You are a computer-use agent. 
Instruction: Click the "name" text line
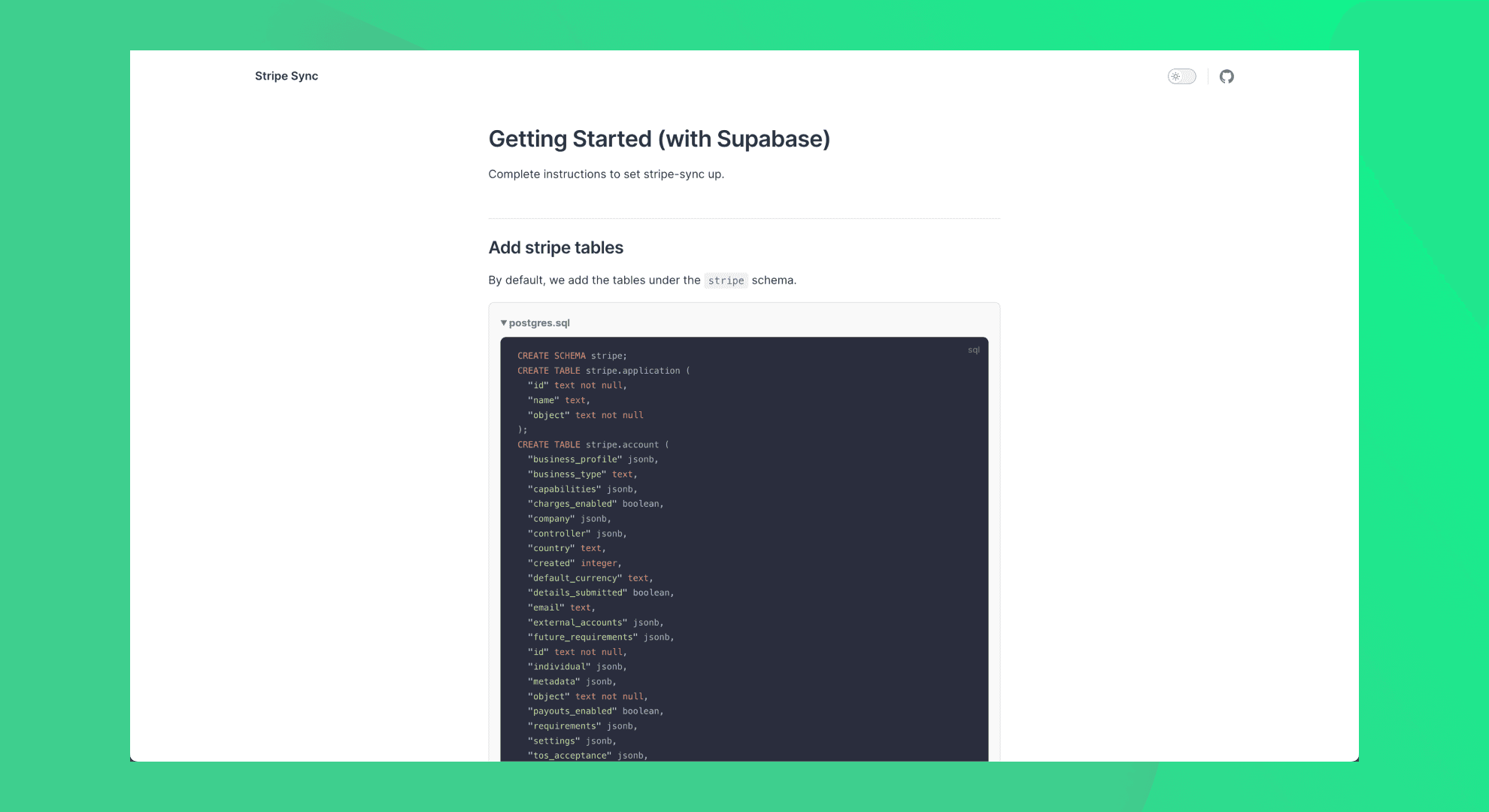click(559, 400)
